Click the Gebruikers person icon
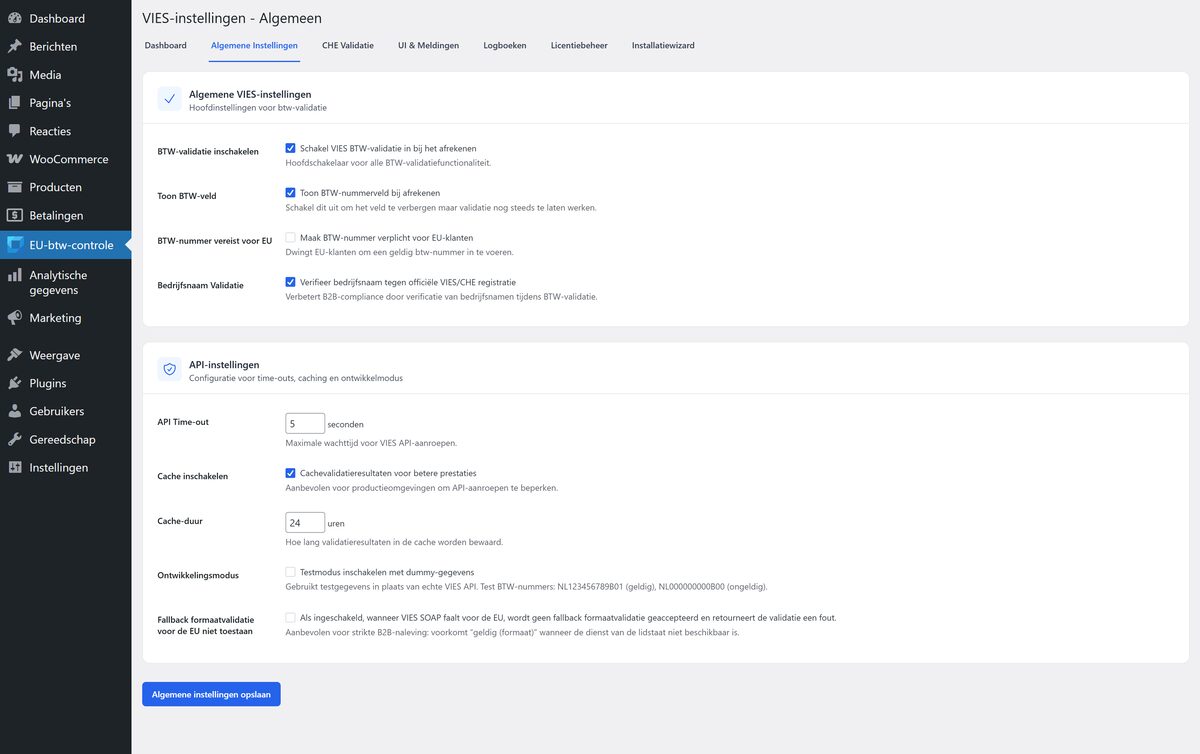 tap(15, 411)
